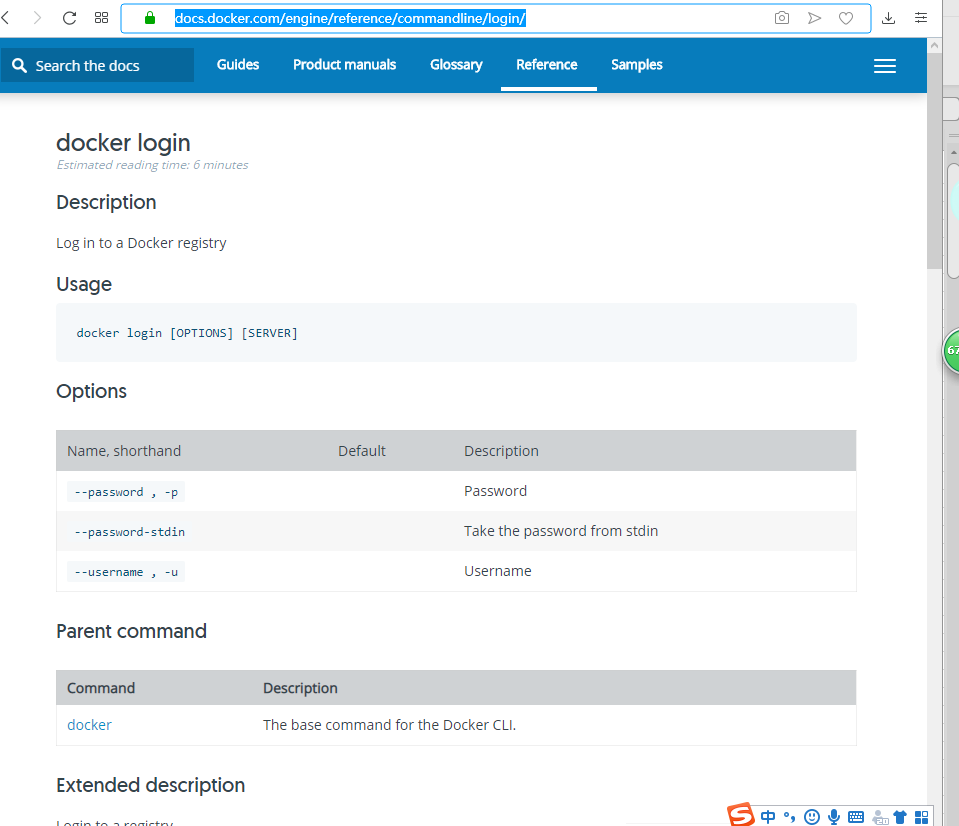Open Sogou skin shirt icon
Viewport: 959px width, 826px height.
coord(900,817)
